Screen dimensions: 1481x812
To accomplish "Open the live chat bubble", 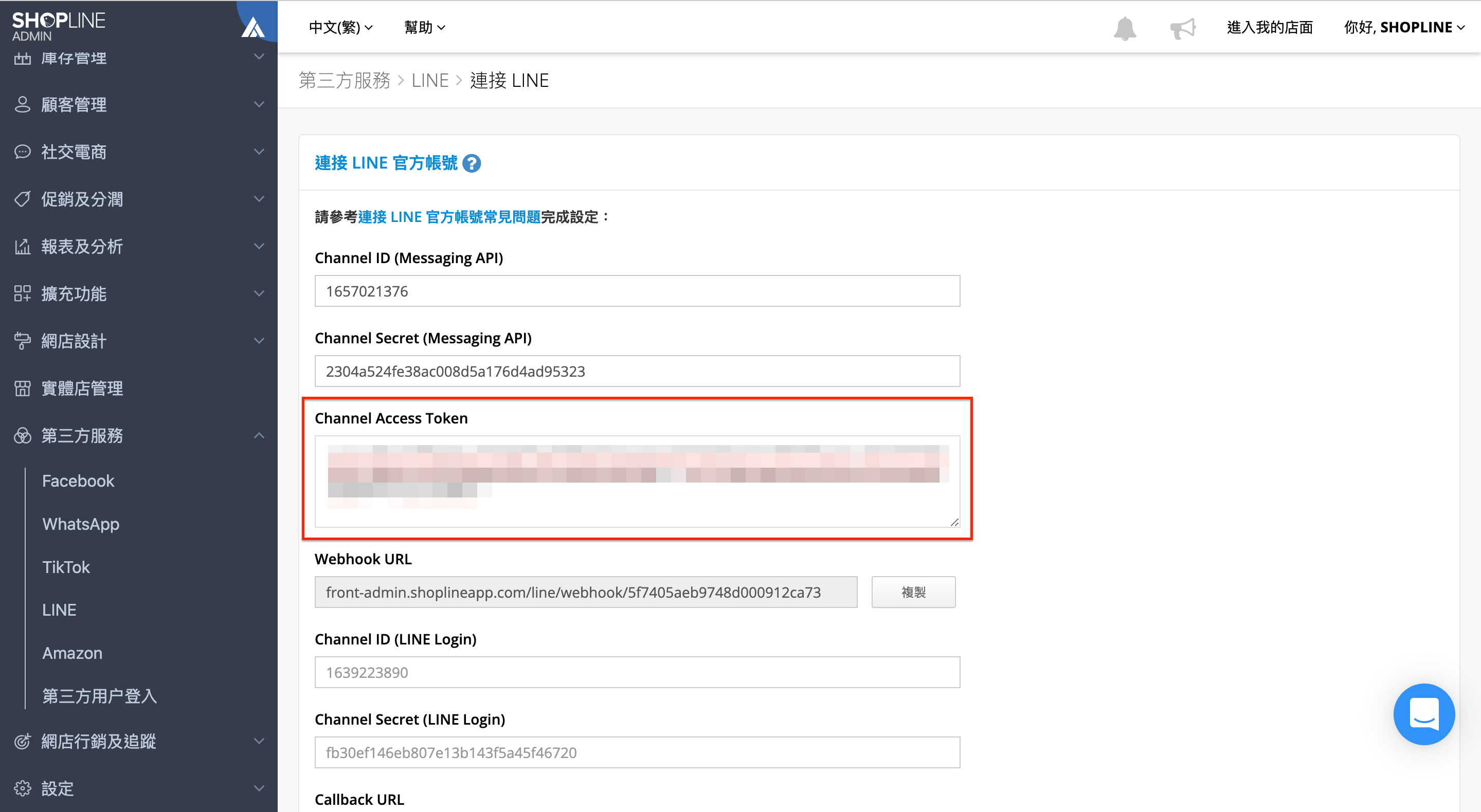I will [x=1424, y=714].
